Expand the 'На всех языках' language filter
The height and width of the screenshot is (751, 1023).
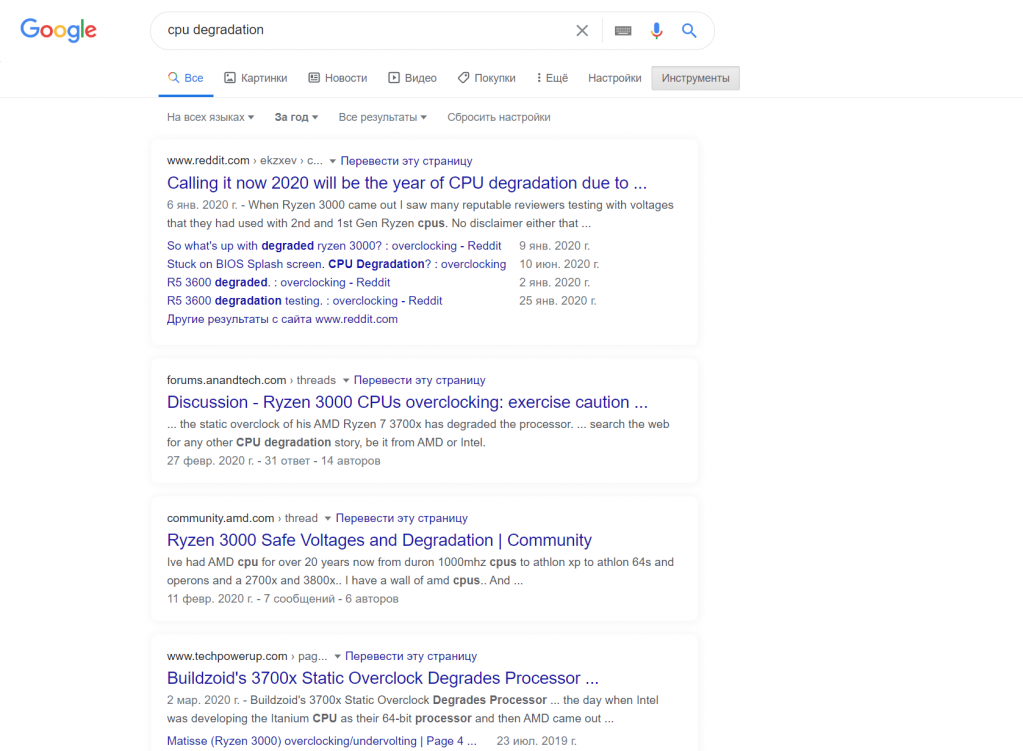point(210,117)
